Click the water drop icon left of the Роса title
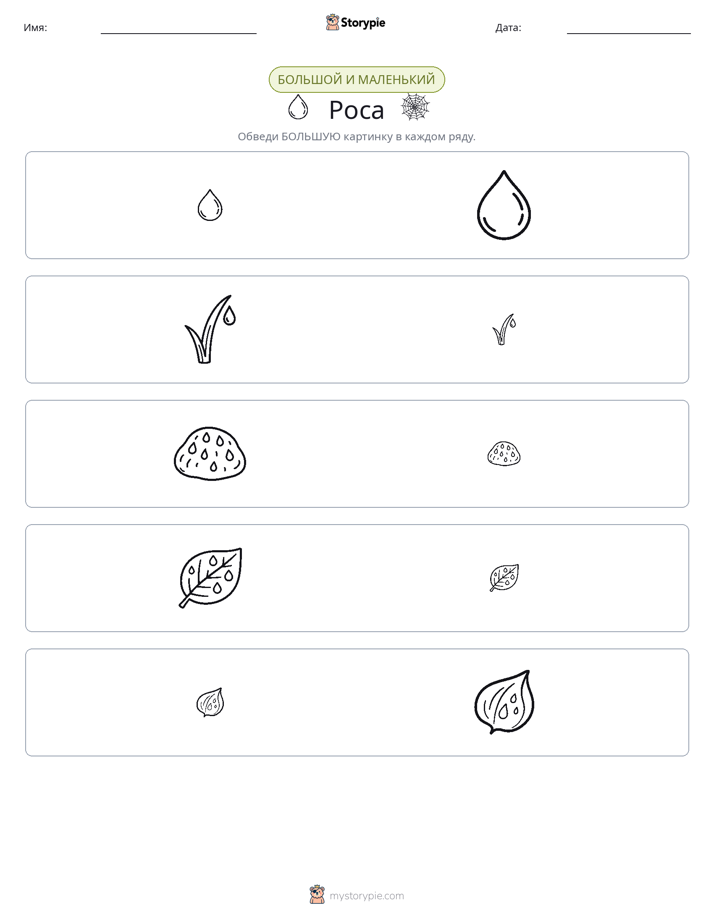 click(298, 107)
